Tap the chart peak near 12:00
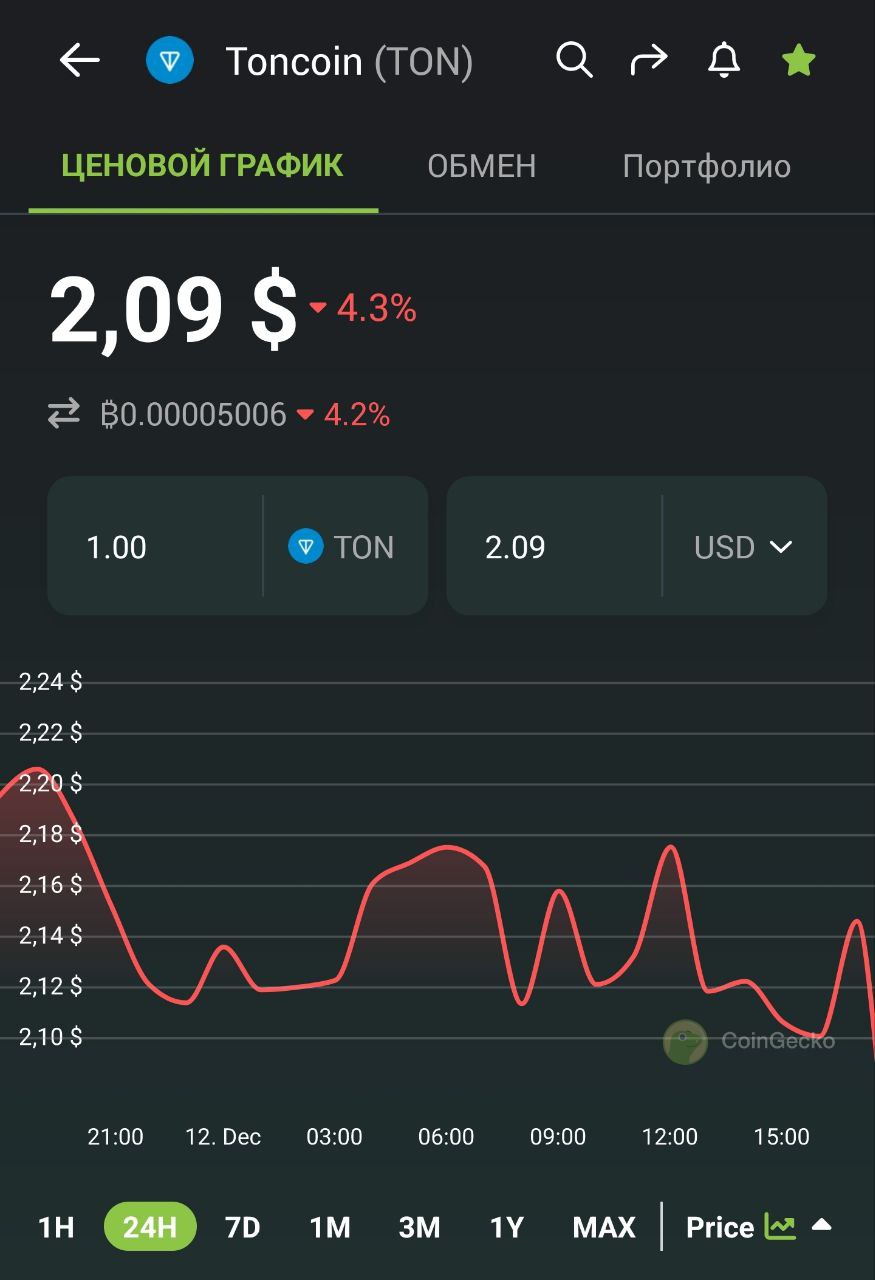Image resolution: width=875 pixels, height=1280 pixels. pyautogui.click(x=670, y=848)
